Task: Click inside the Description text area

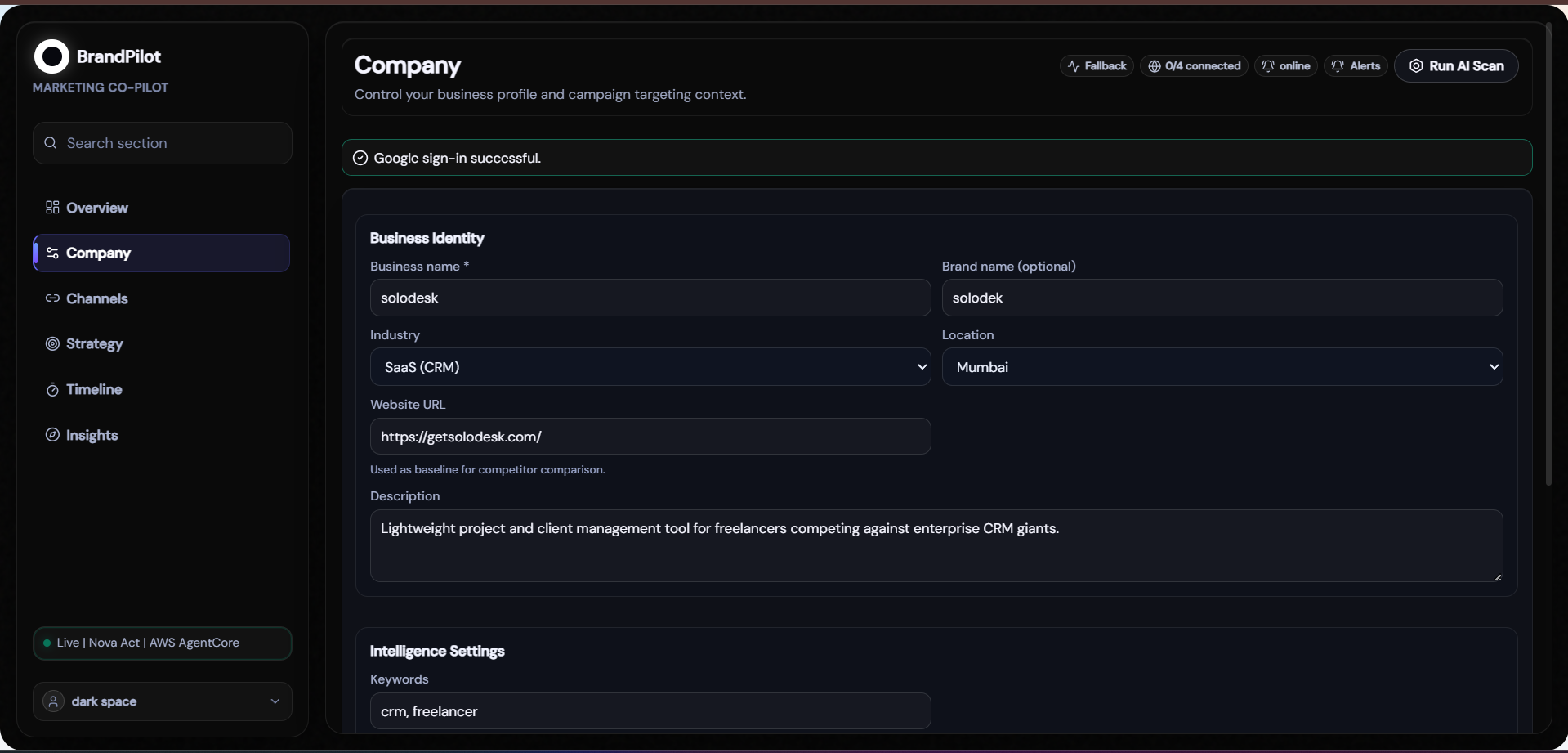Action: (936, 546)
